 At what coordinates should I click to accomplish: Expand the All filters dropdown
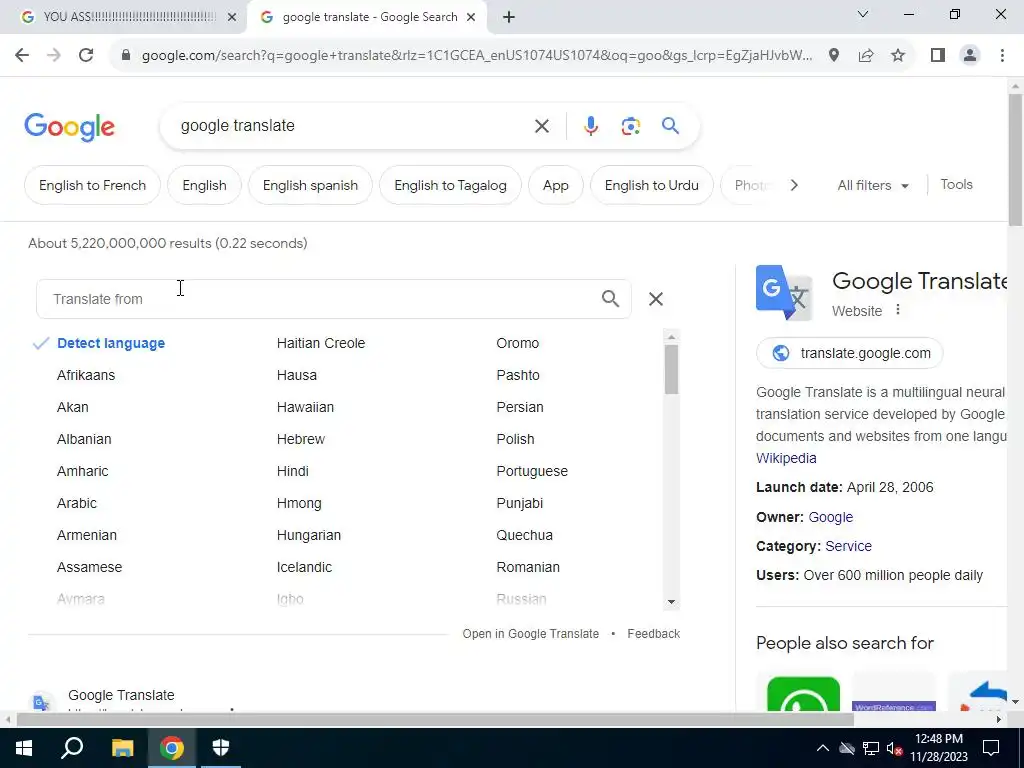[873, 185]
